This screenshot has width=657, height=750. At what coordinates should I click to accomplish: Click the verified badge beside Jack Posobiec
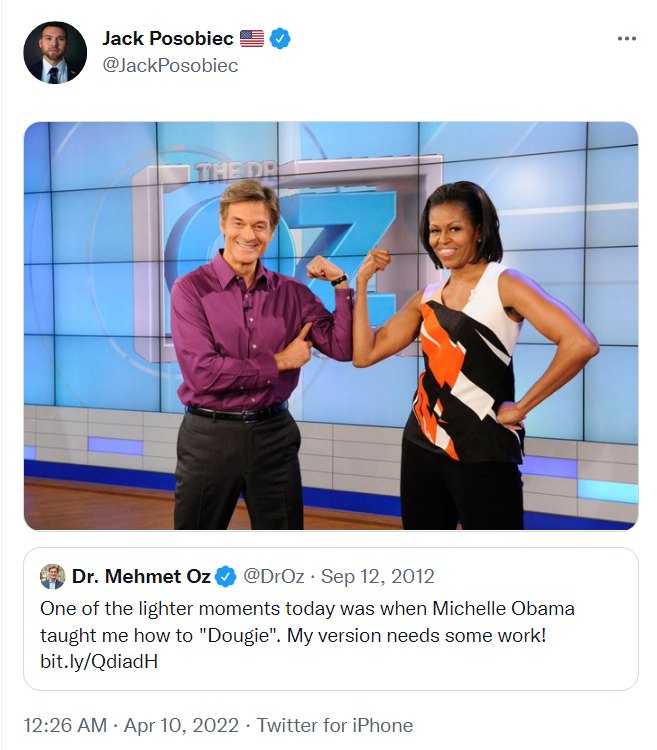pos(280,38)
